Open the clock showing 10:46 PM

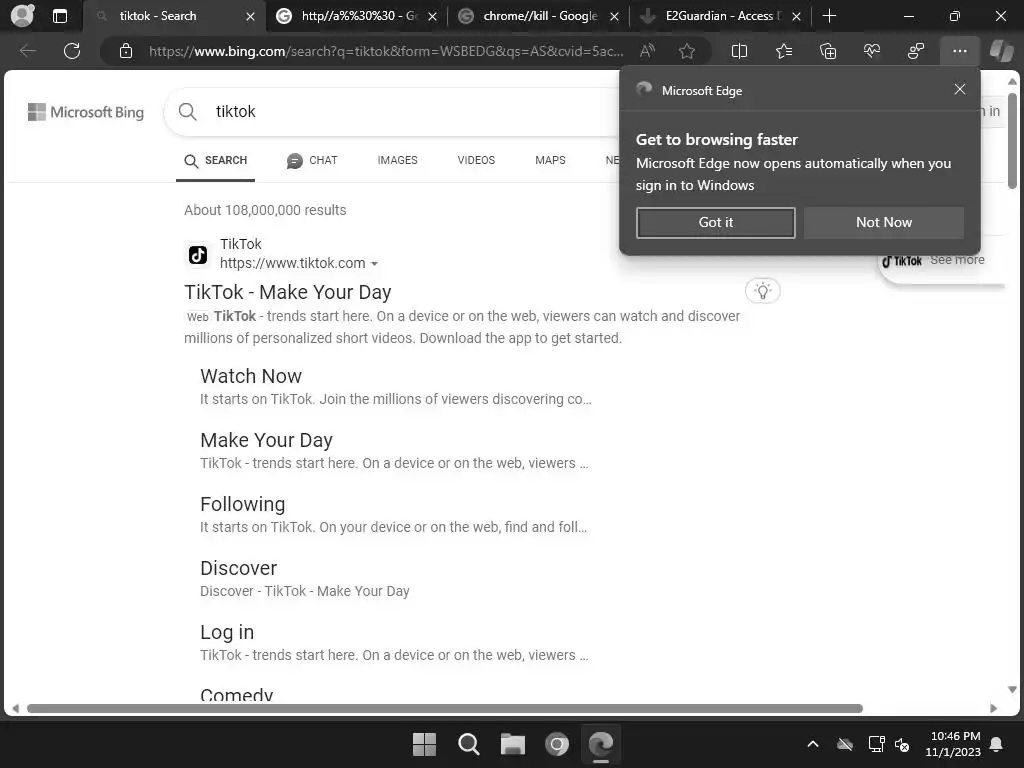coord(953,744)
